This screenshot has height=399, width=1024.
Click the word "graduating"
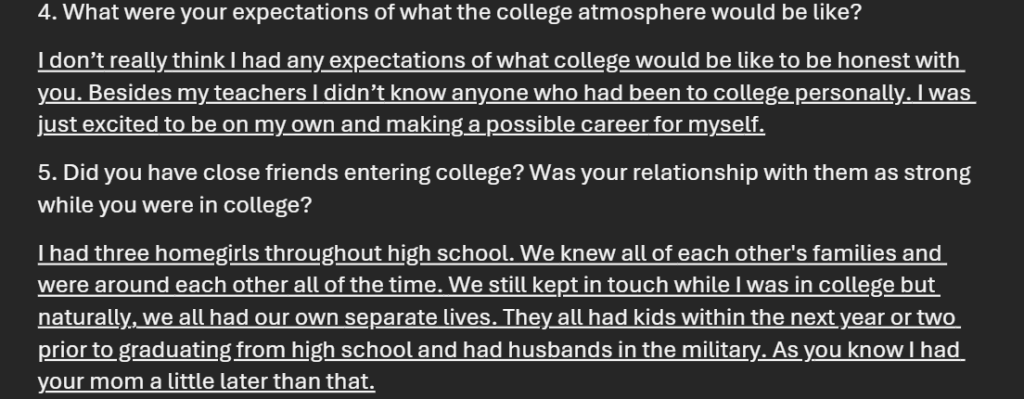tap(174, 351)
